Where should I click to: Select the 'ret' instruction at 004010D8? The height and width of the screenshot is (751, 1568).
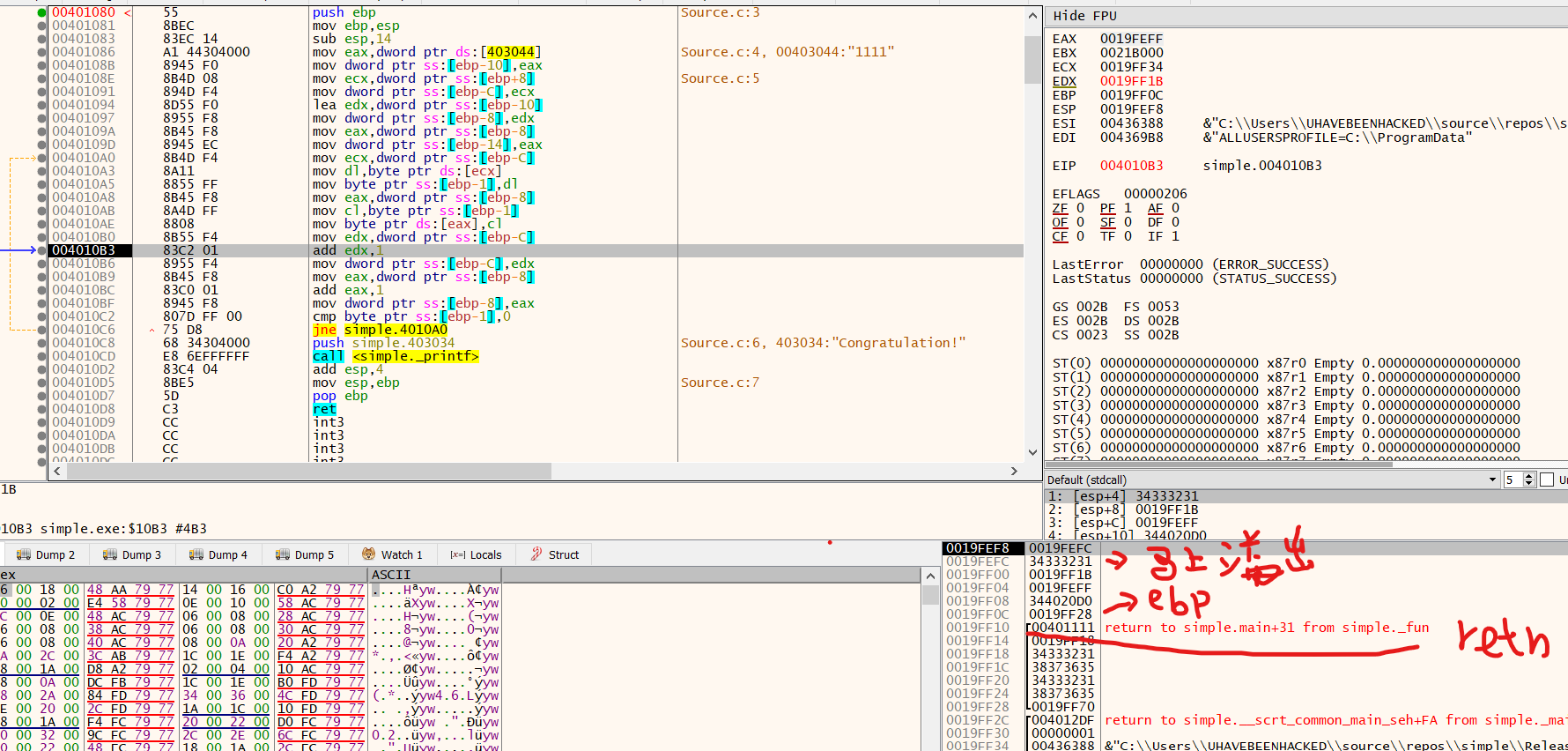click(324, 409)
